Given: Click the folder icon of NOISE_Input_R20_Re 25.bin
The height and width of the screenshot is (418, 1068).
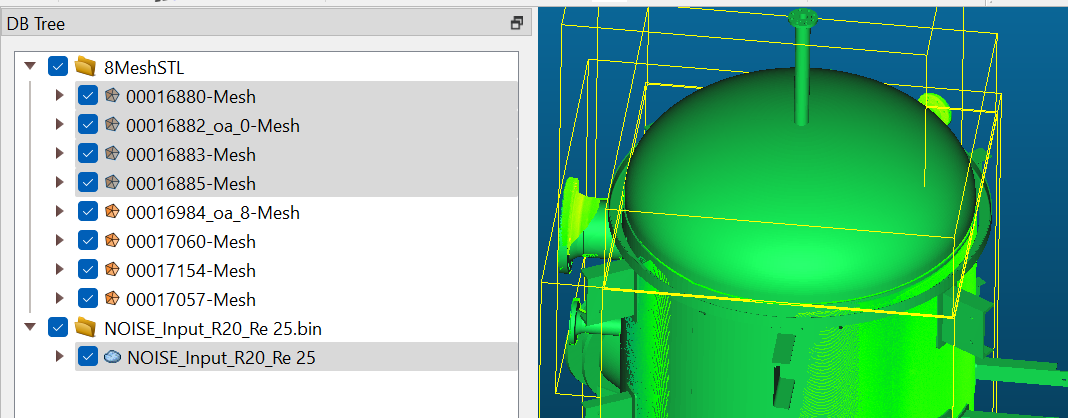Looking at the screenshot, I should [x=85, y=328].
